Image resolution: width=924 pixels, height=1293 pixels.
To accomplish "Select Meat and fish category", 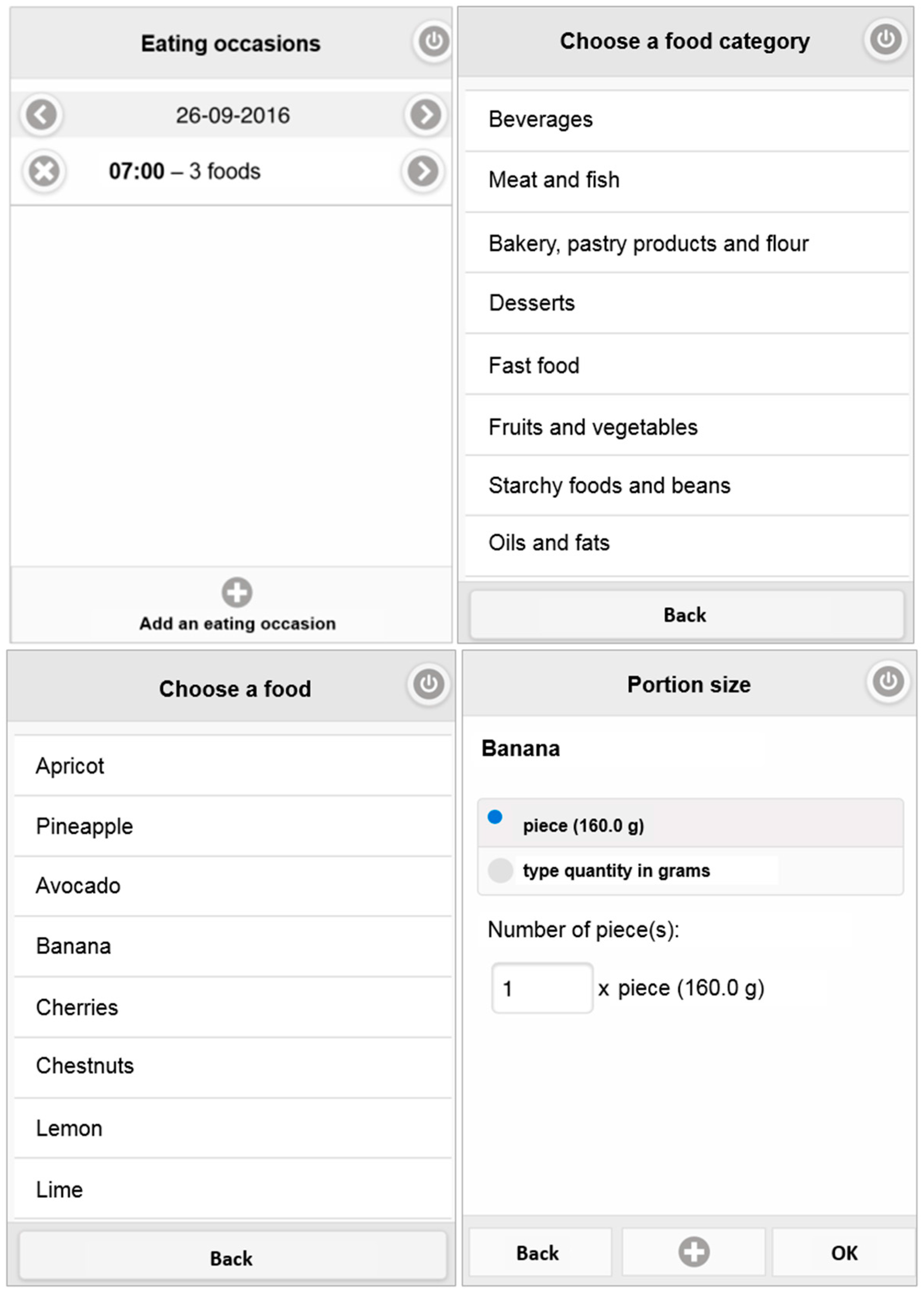I will pos(553,180).
